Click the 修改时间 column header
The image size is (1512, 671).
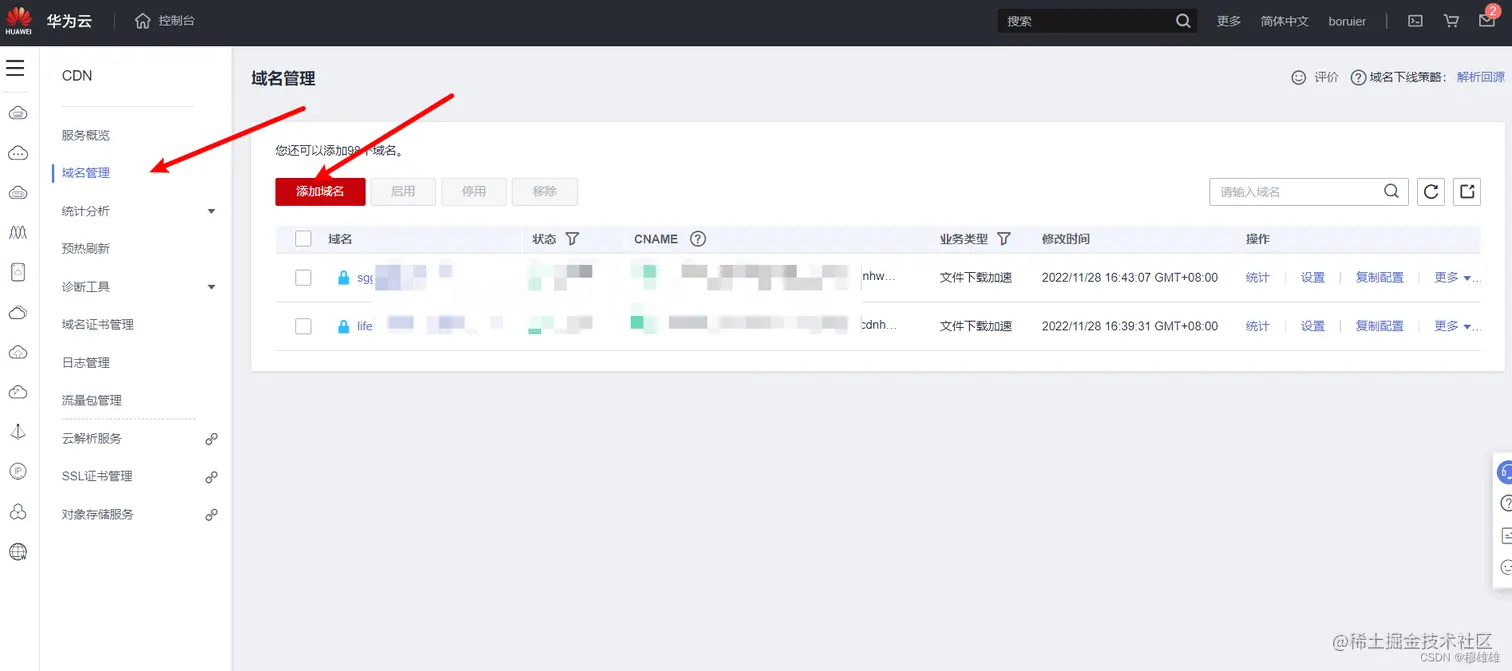(1066, 239)
